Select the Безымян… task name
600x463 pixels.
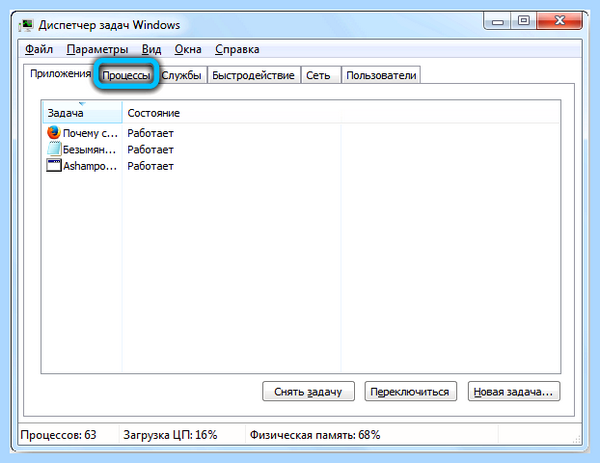tap(90, 150)
